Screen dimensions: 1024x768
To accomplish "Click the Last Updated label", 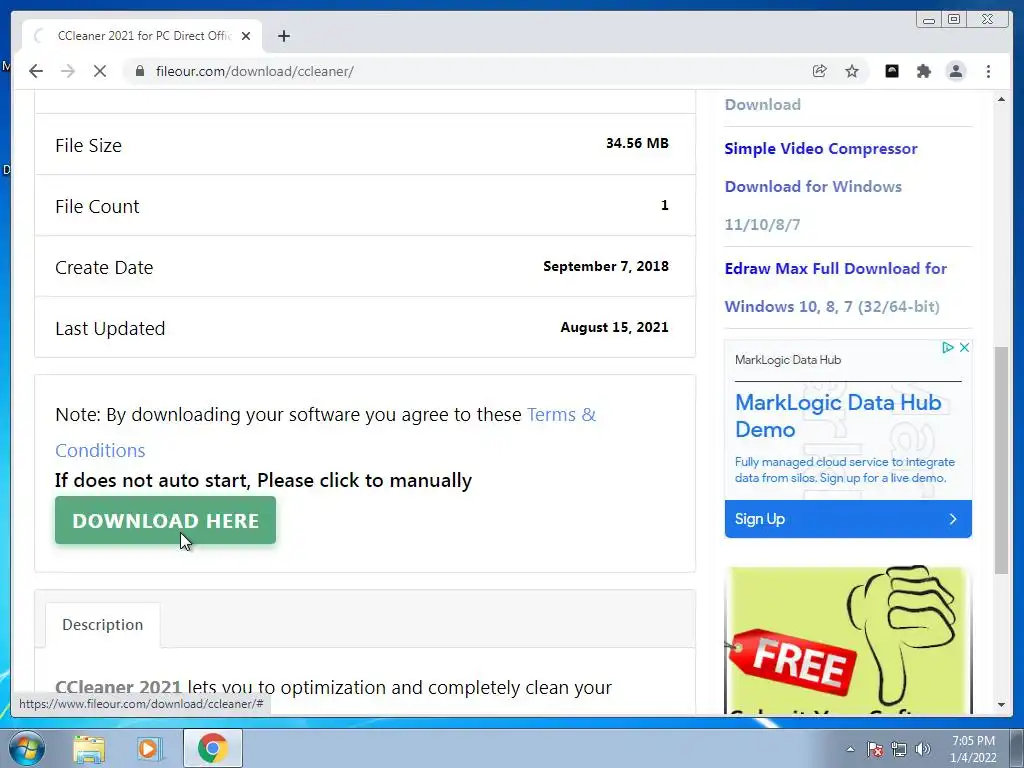I will [x=110, y=328].
